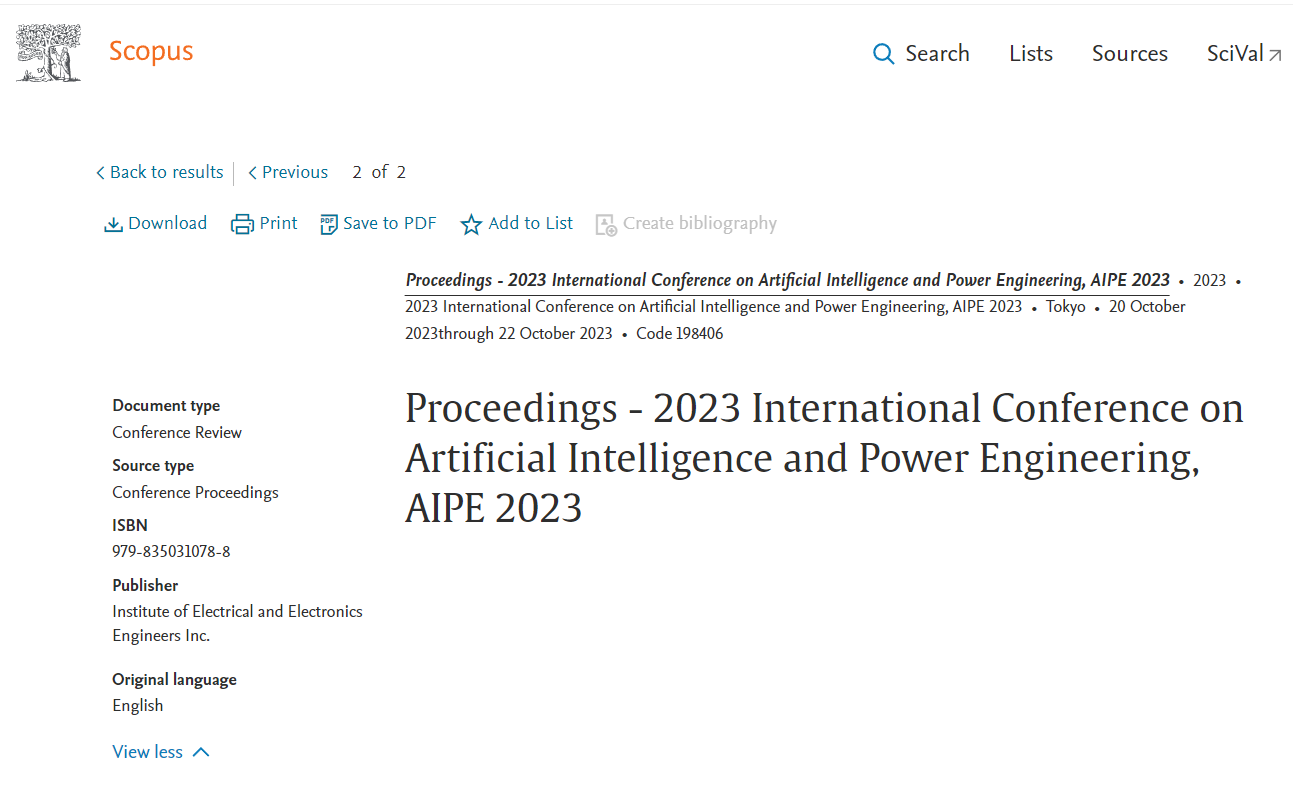Open the Scopus home link
Viewport: 1293px width, 797px height.
coord(151,51)
